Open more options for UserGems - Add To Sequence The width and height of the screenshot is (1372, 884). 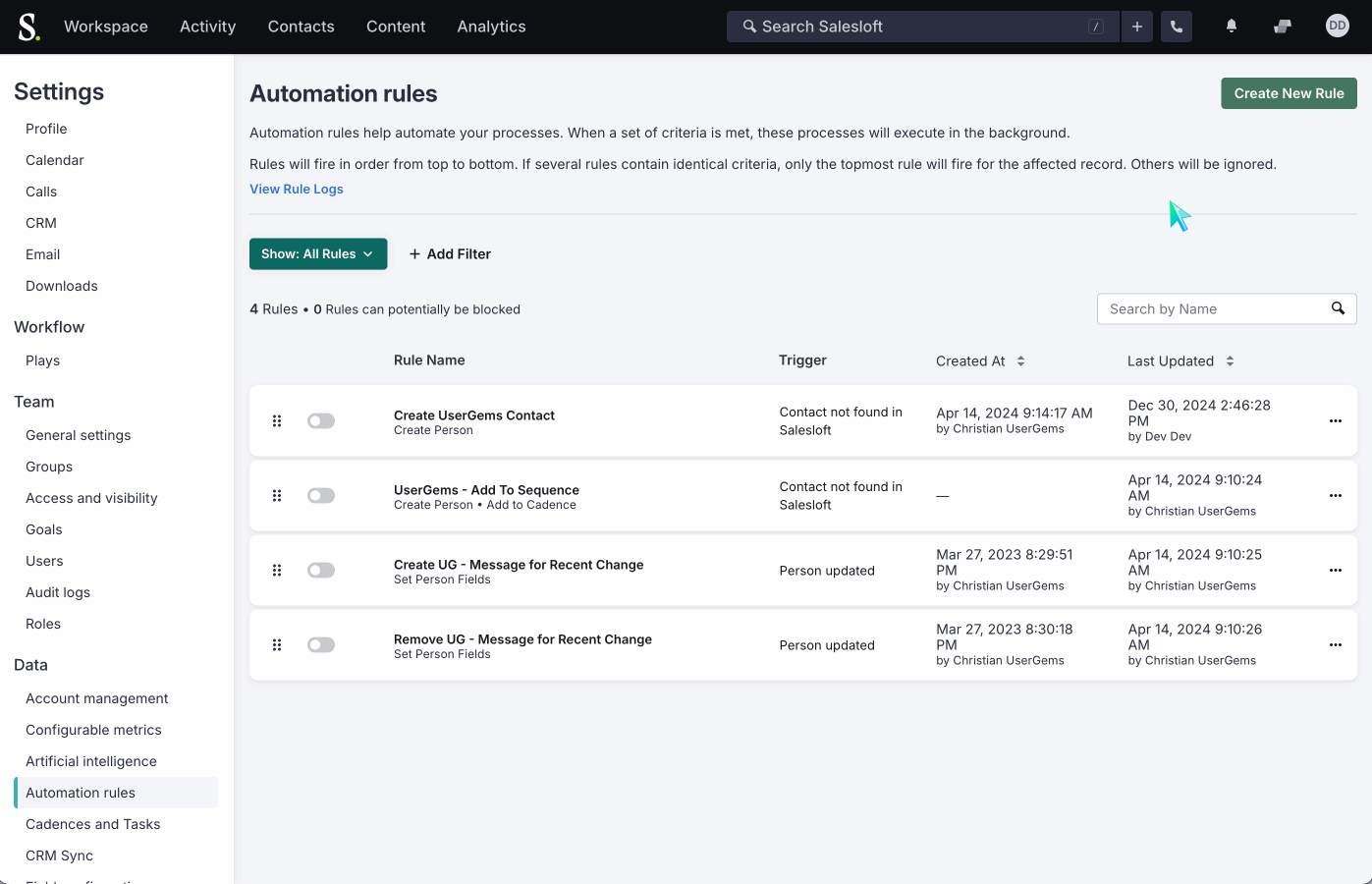(x=1336, y=495)
